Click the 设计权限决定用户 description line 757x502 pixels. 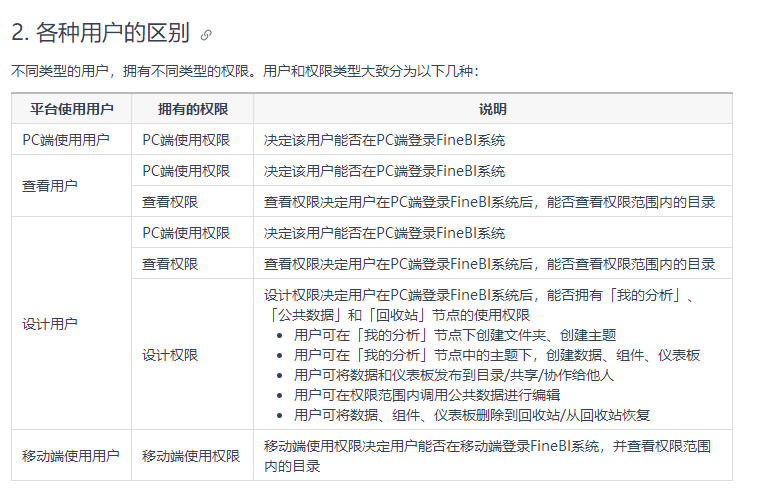coord(480,305)
